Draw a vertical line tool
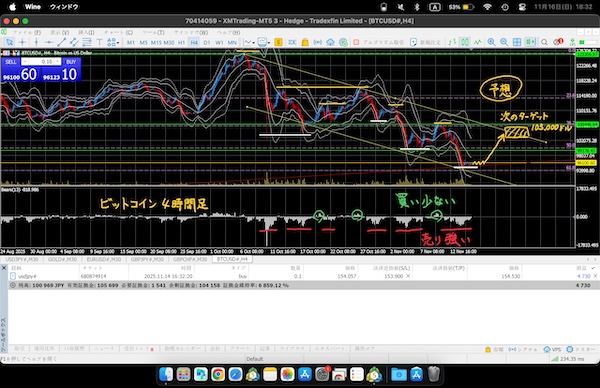 (36, 42)
